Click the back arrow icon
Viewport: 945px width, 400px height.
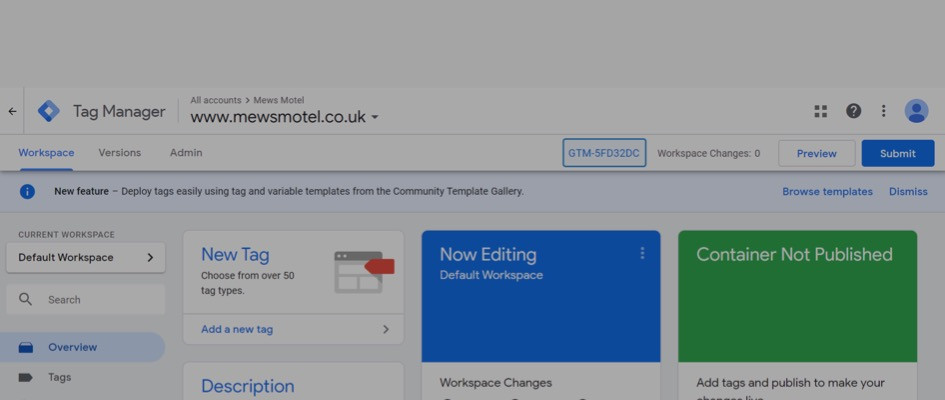[x=12, y=111]
